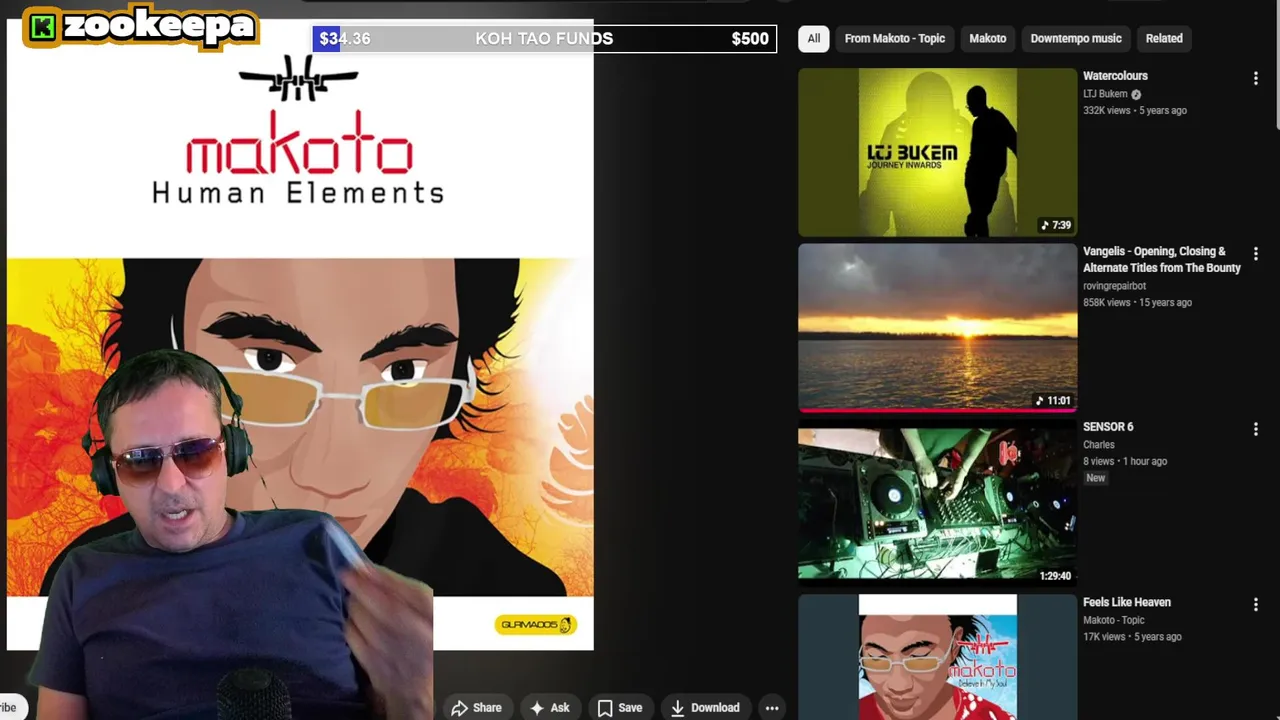Open the LTJ Bukem channel name
The image size is (1280, 720).
(1105, 94)
